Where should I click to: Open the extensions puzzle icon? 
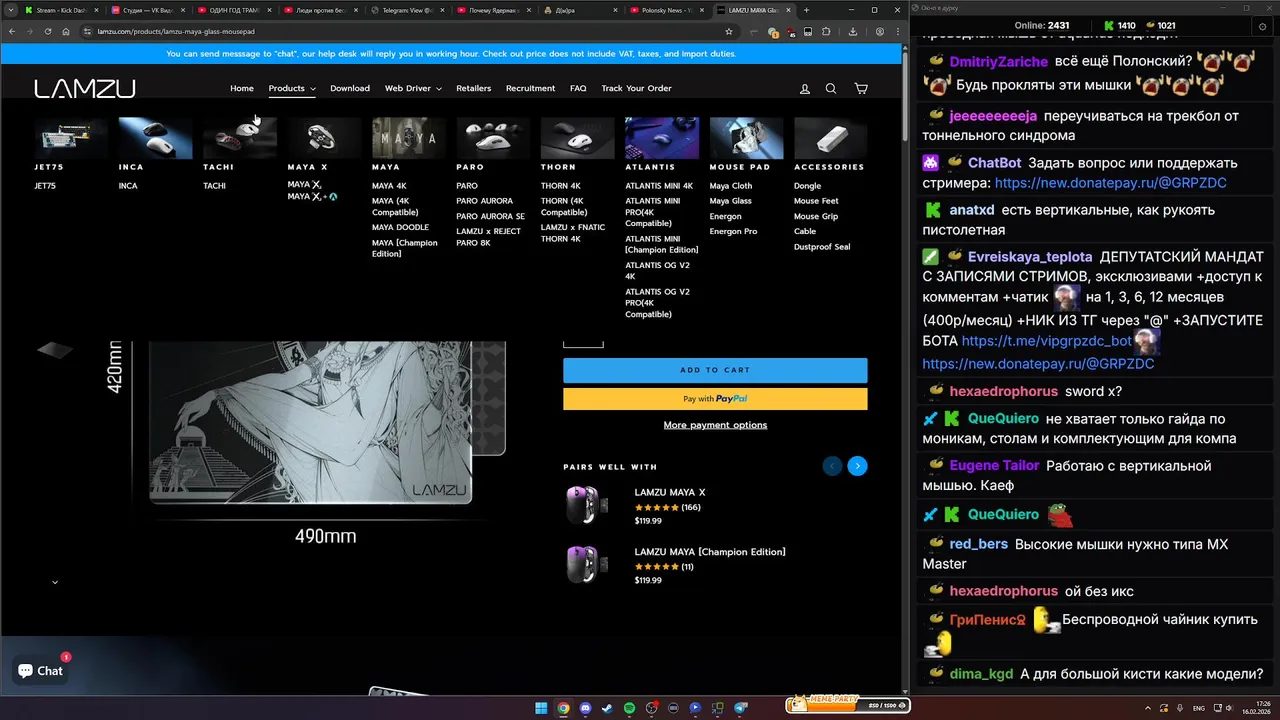[x=826, y=31]
